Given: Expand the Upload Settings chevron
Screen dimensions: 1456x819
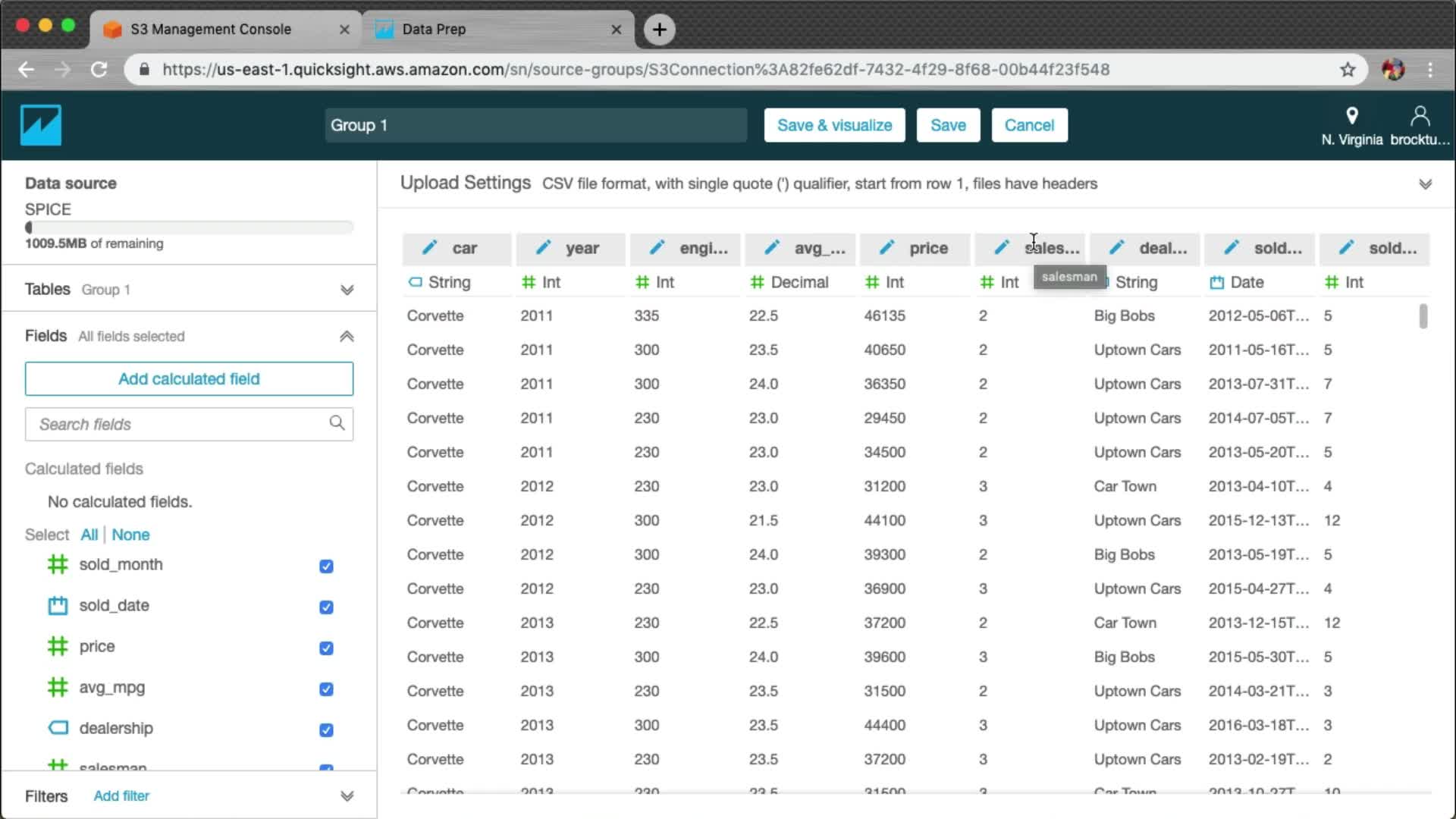Looking at the screenshot, I should click(1425, 184).
